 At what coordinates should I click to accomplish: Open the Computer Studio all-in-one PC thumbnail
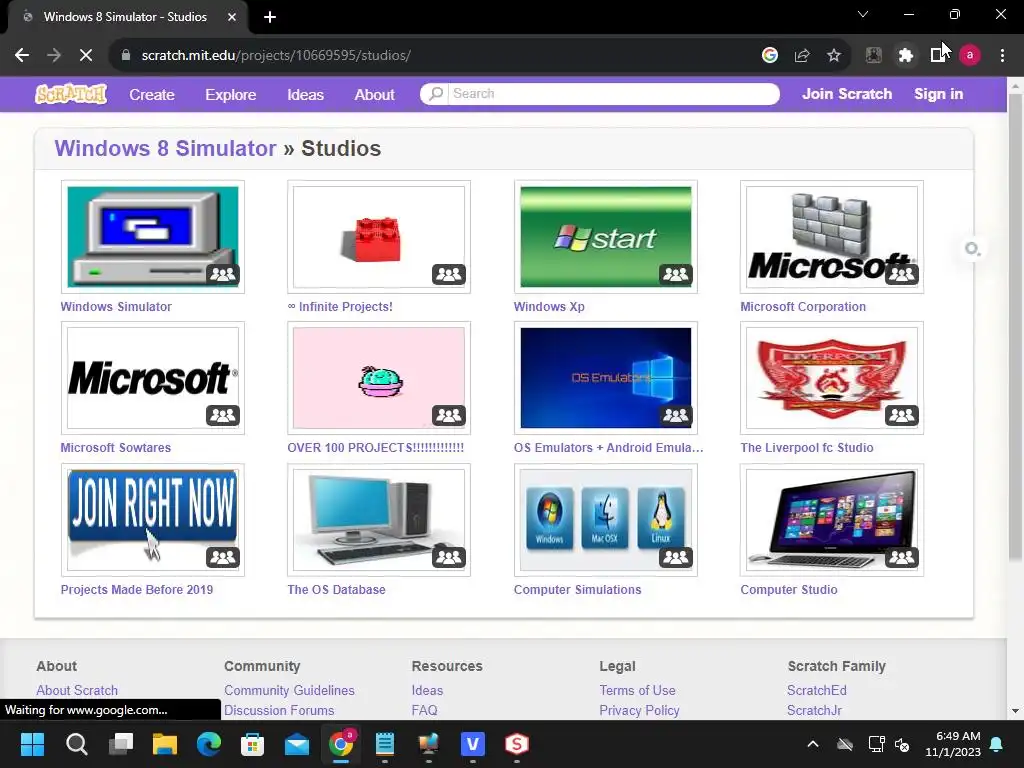click(x=831, y=520)
